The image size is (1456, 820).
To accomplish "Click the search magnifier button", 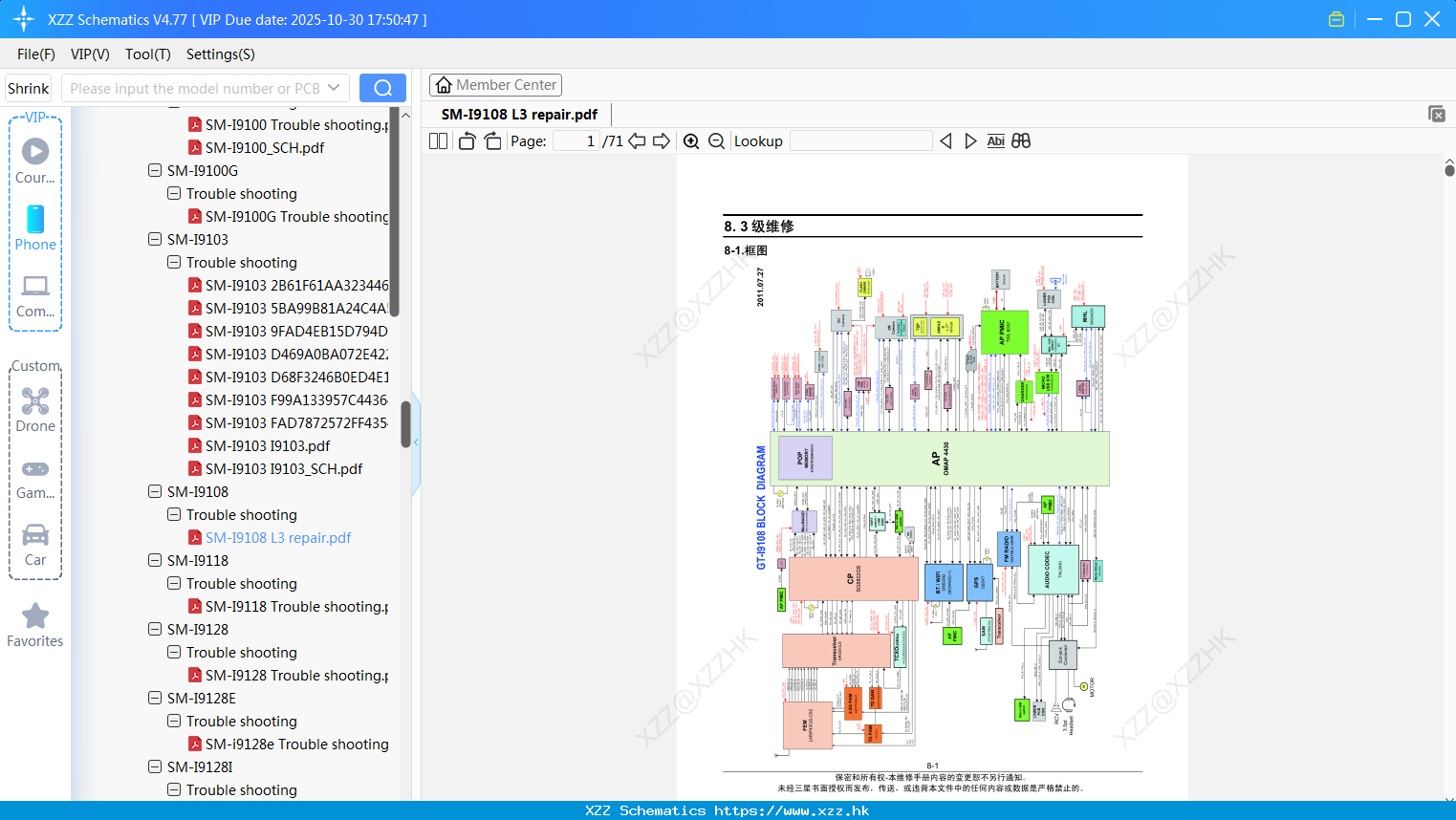I will (382, 88).
